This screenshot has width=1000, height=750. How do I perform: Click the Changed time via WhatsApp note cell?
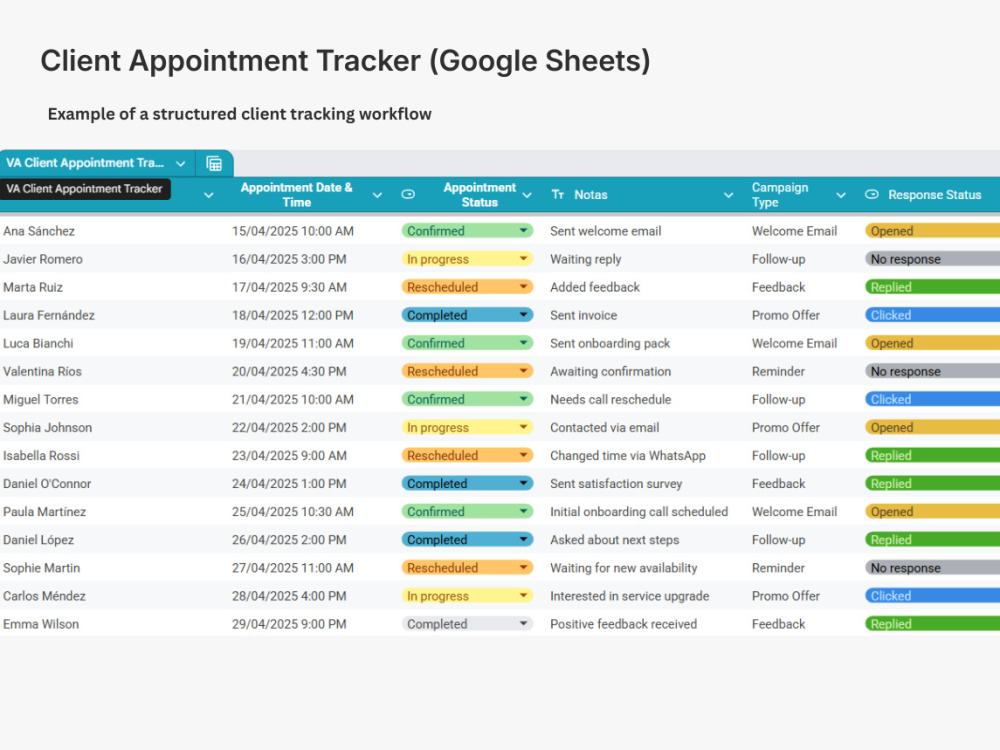tap(628, 455)
